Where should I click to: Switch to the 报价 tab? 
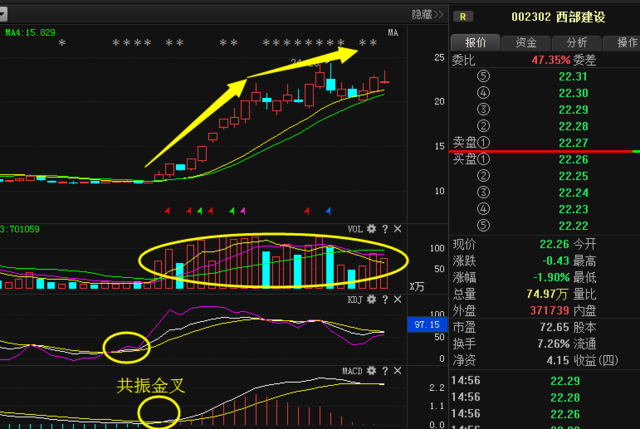pos(476,43)
